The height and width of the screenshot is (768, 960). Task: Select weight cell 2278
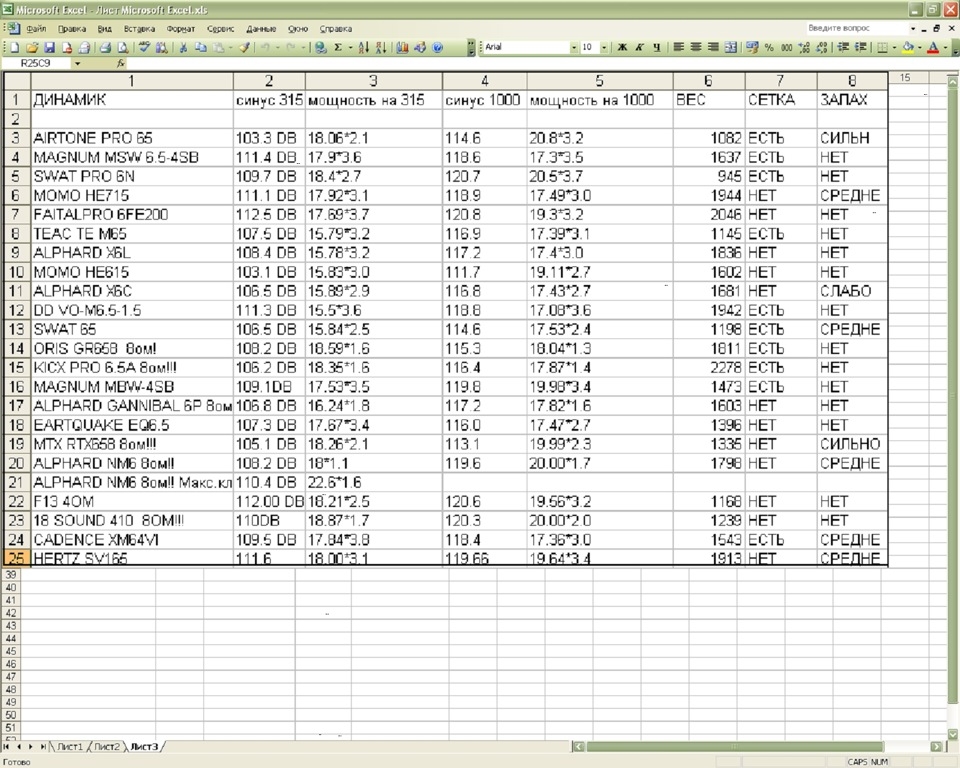click(709, 367)
